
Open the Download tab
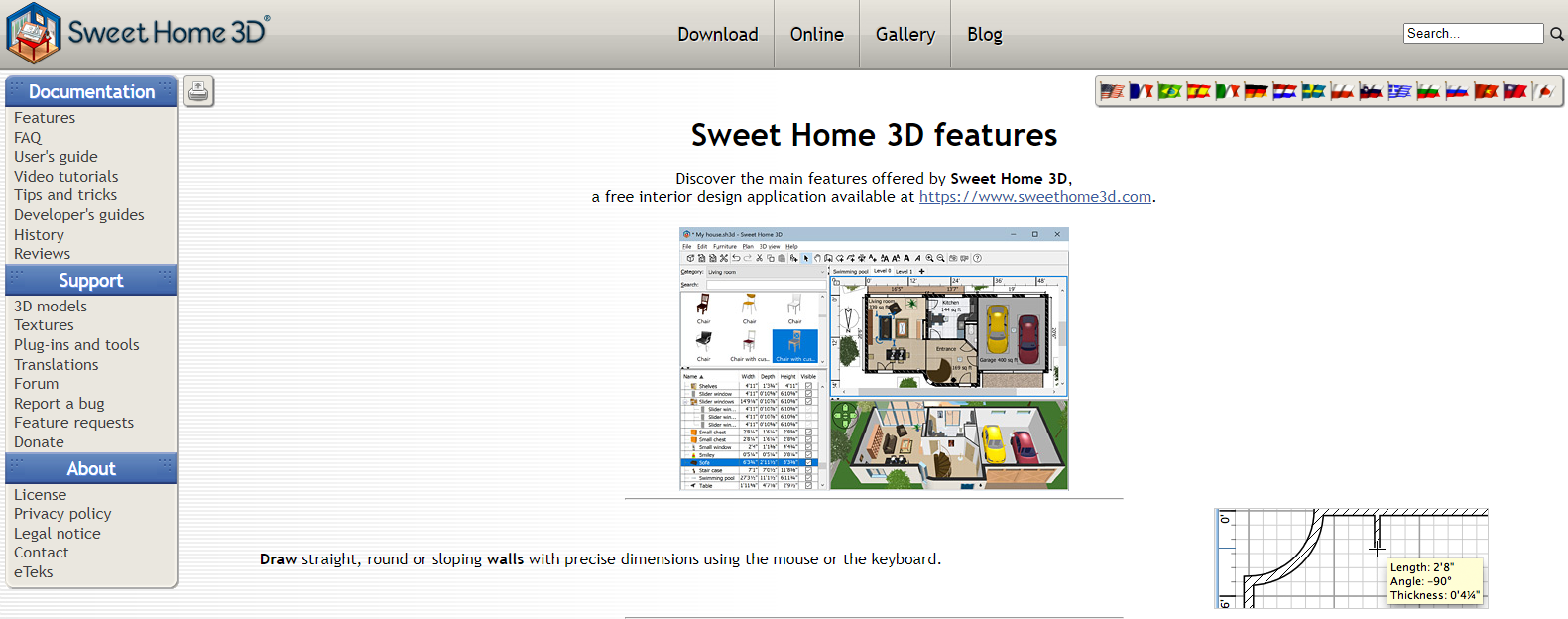click(x=717, y=35)
